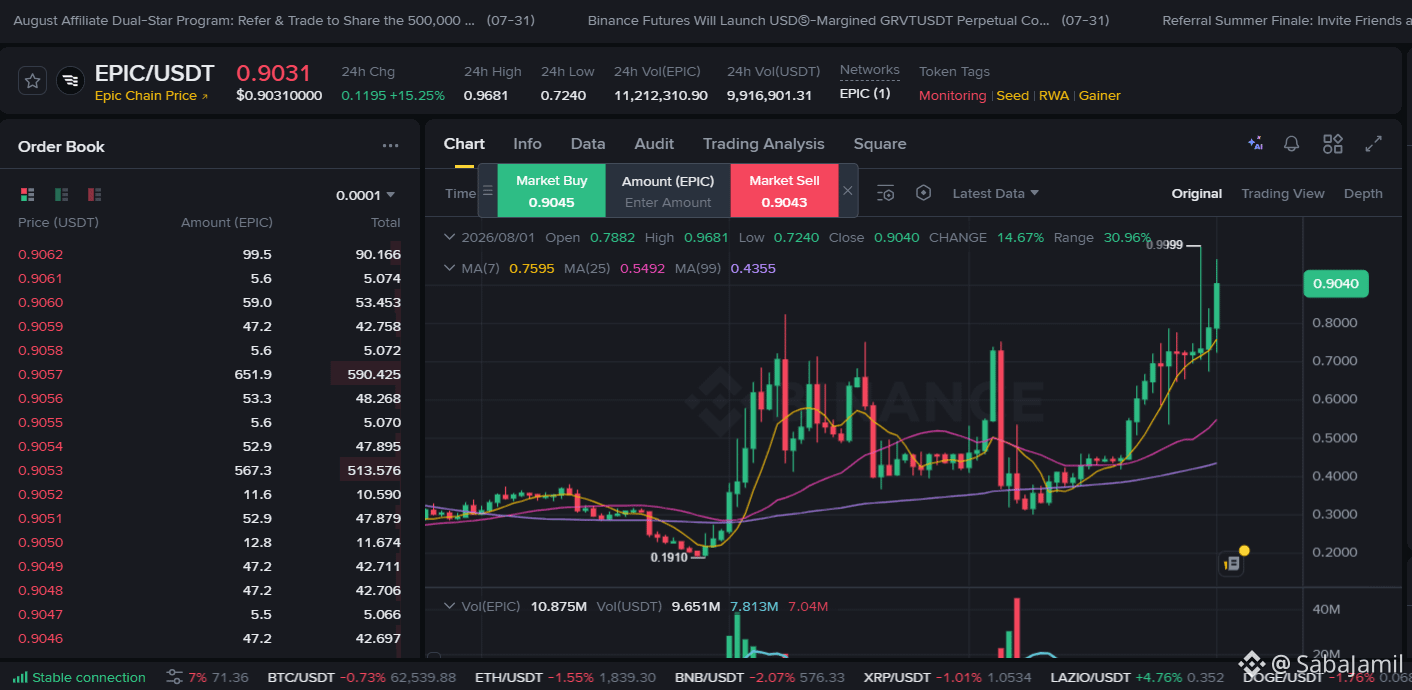Collapse the Vol(EPIC) indicator row chevron

pos(449,606)
